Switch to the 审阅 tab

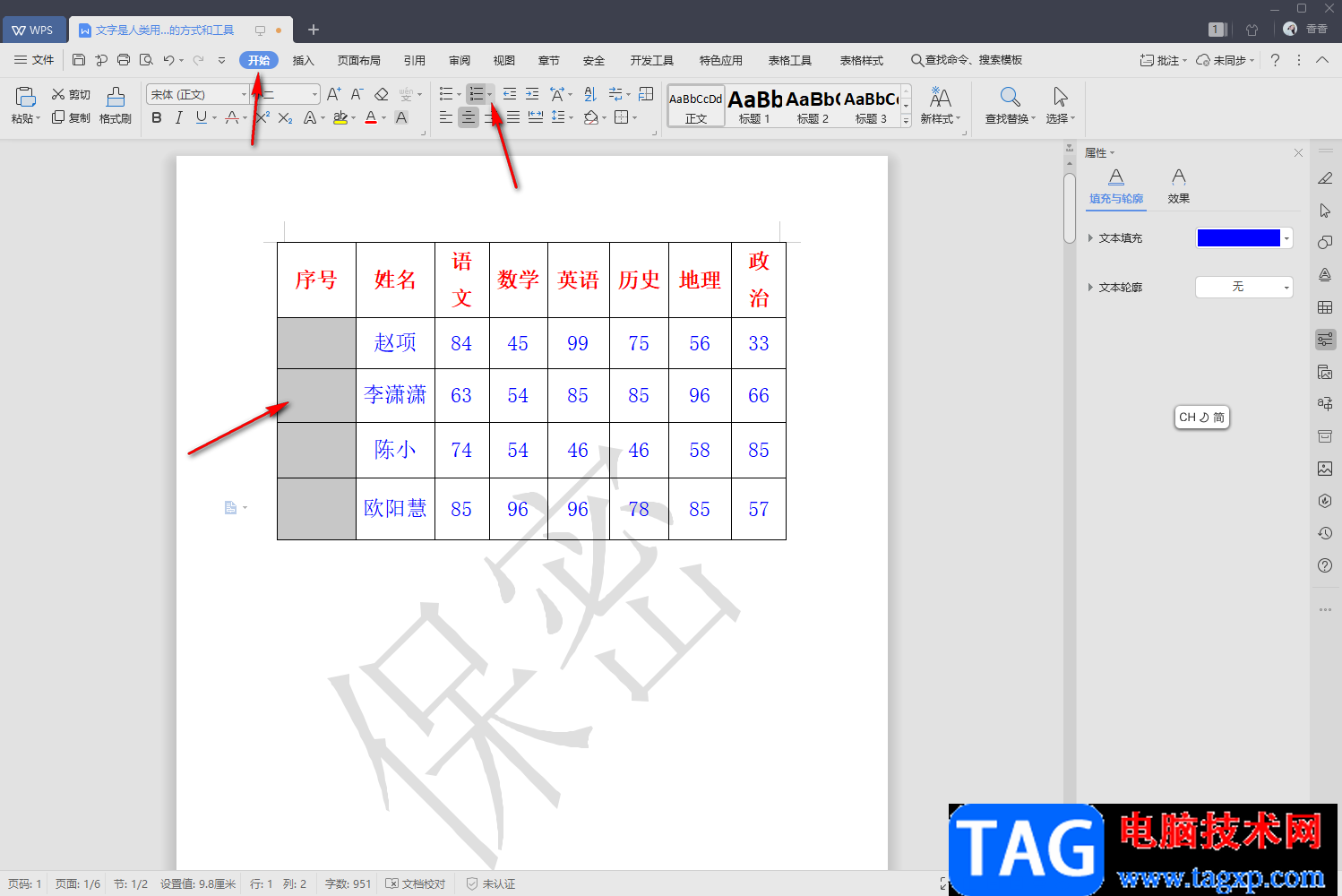(x=460, y=60)
